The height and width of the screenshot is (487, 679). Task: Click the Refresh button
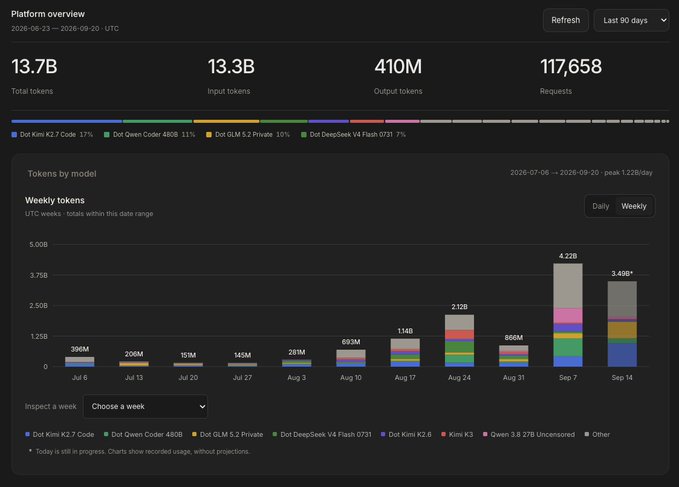tap(566, 20)
